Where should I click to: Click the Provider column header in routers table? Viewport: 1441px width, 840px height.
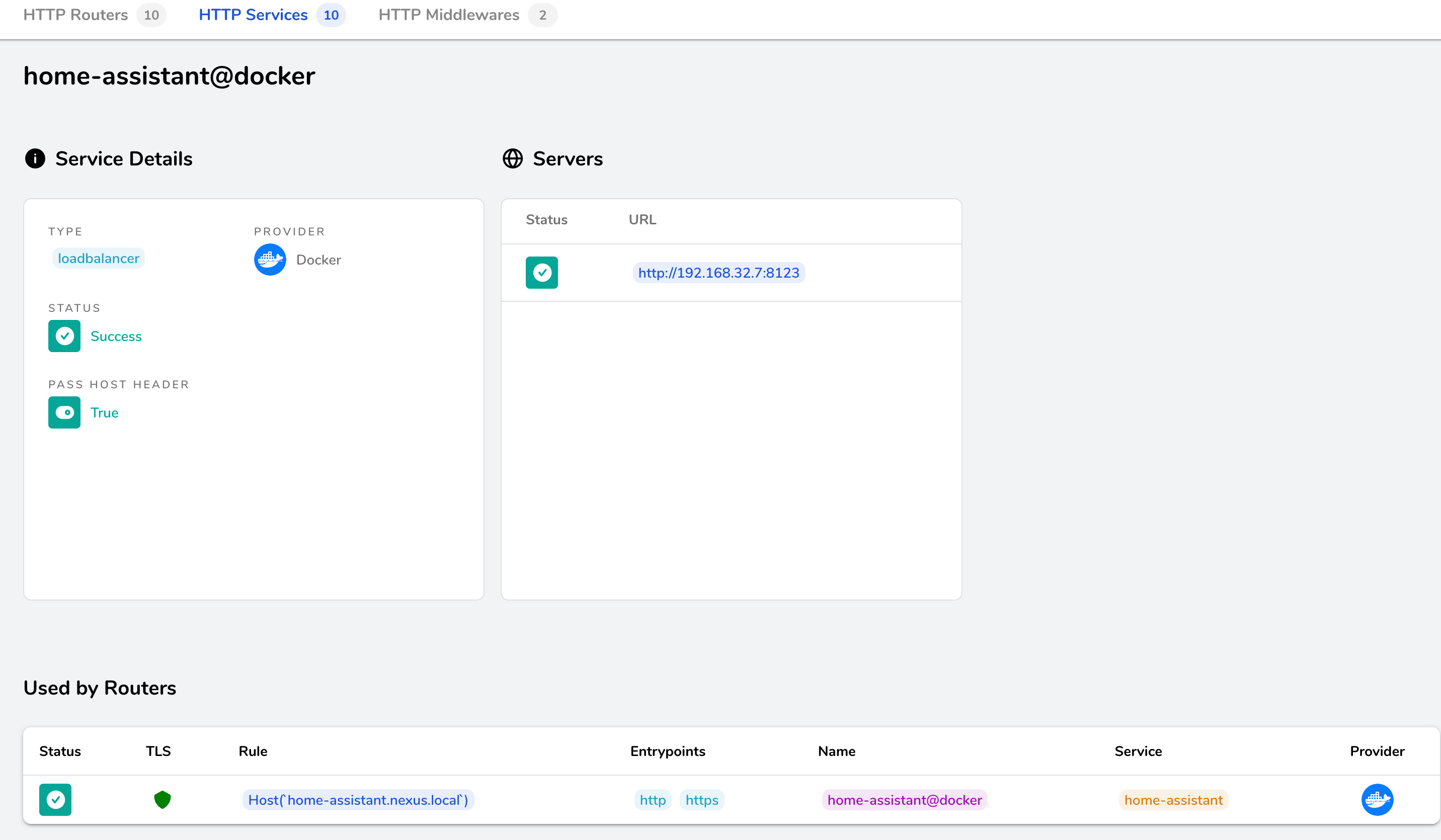pos(1377,751)
